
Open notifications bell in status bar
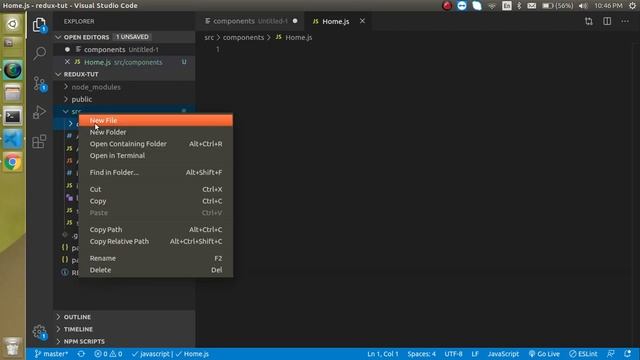(627, 354)
